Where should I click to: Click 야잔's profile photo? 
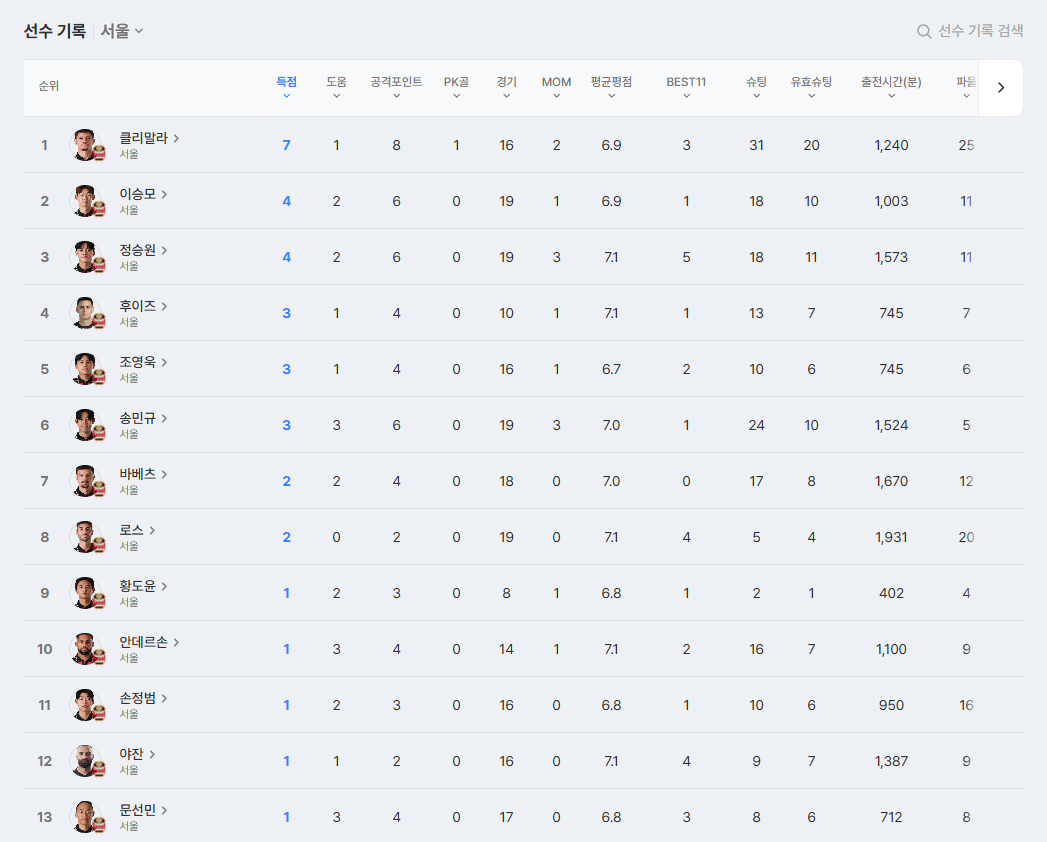86,762
